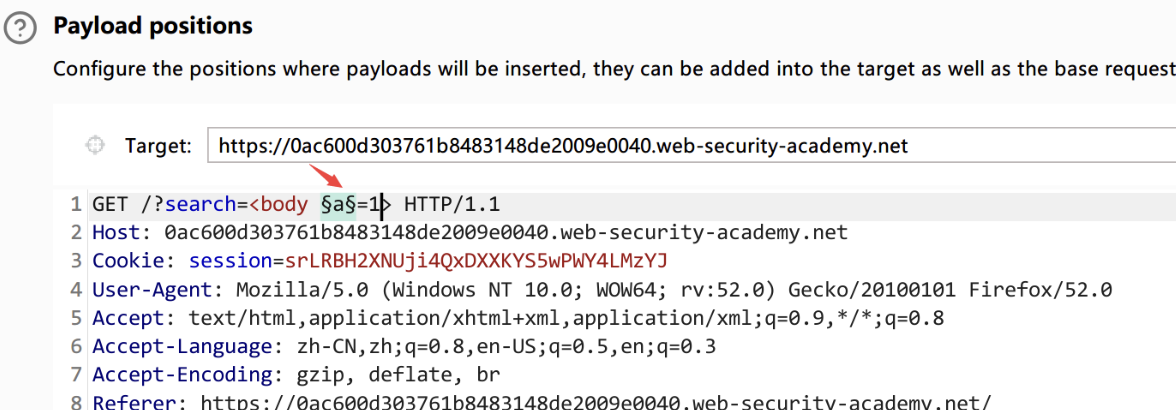Click the "search" parameter name in request
This screenshot has height=410, width=1176.
coord(200,205)
